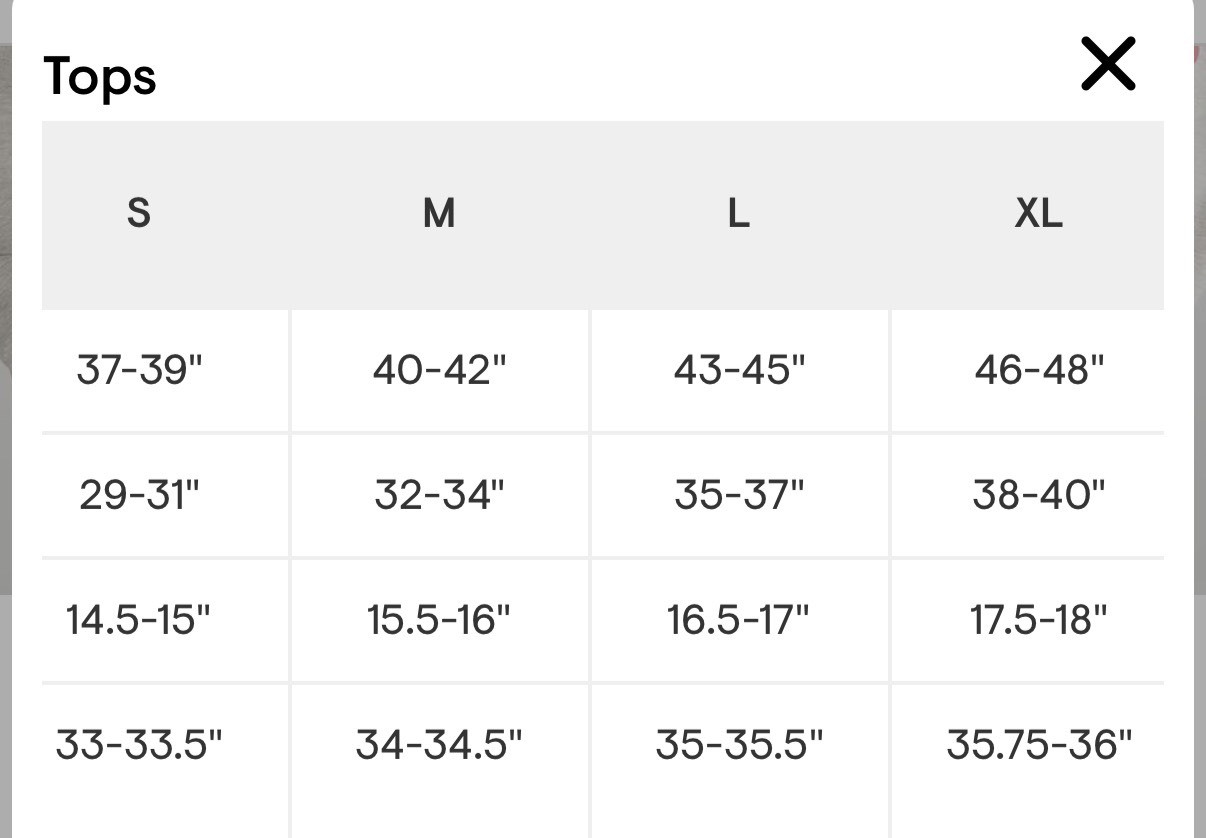Screen dimensions: 1206x838
Task: Click the 46-48" measurement cell
Action: coord(1039,371)
